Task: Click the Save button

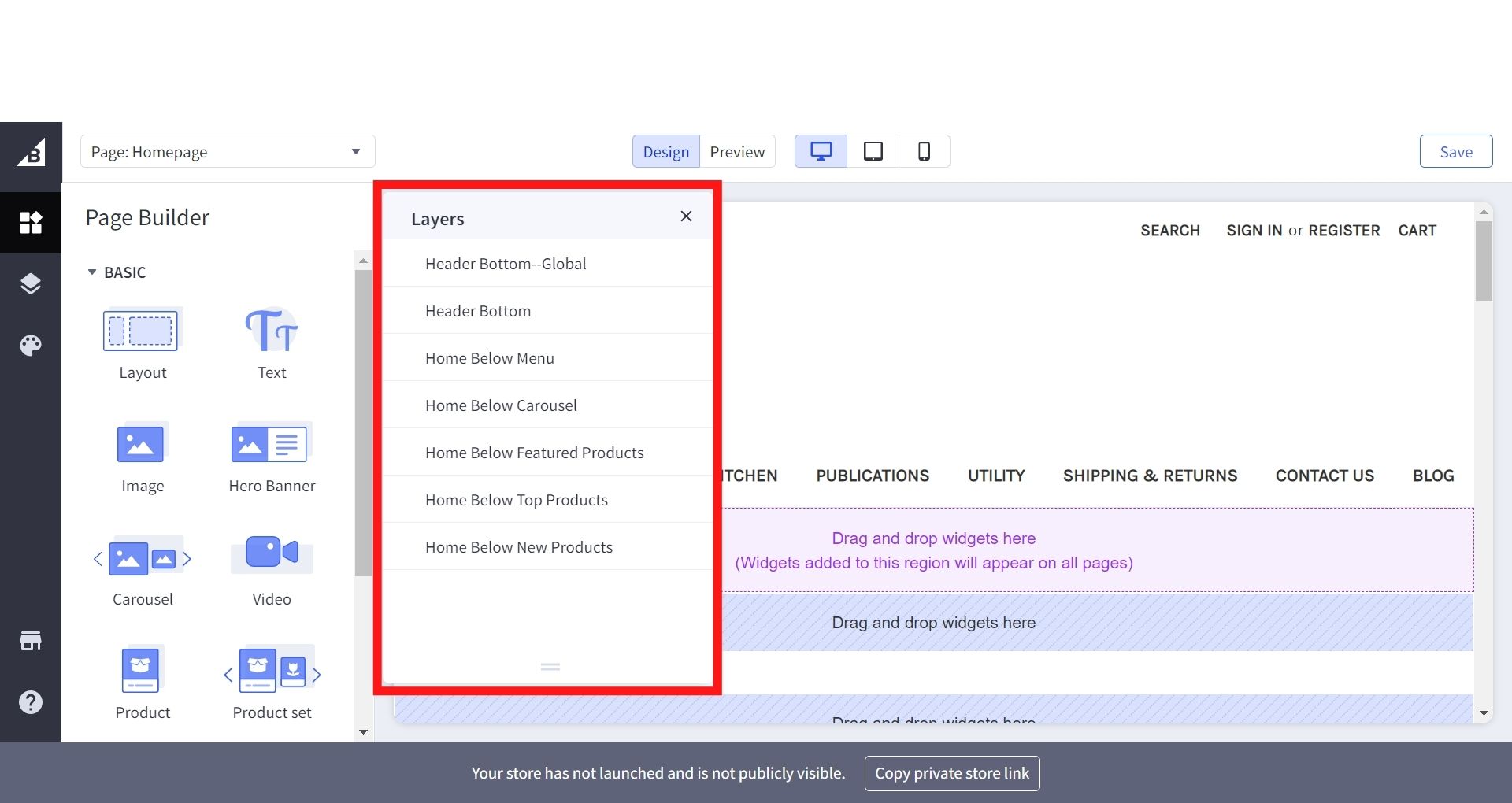Action: pyautogui.click(x=1455, y=152)
